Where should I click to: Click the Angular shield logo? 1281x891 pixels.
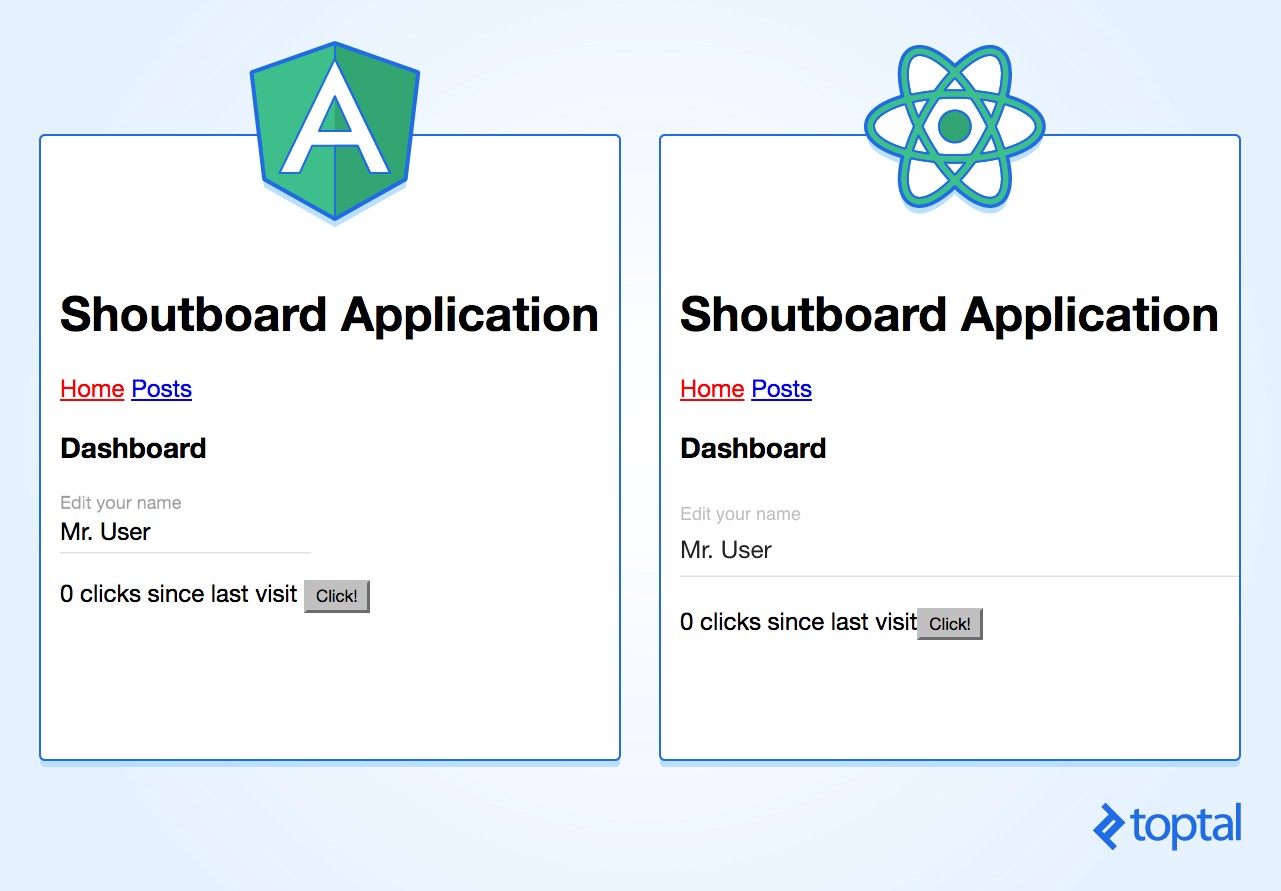point(335,131)
